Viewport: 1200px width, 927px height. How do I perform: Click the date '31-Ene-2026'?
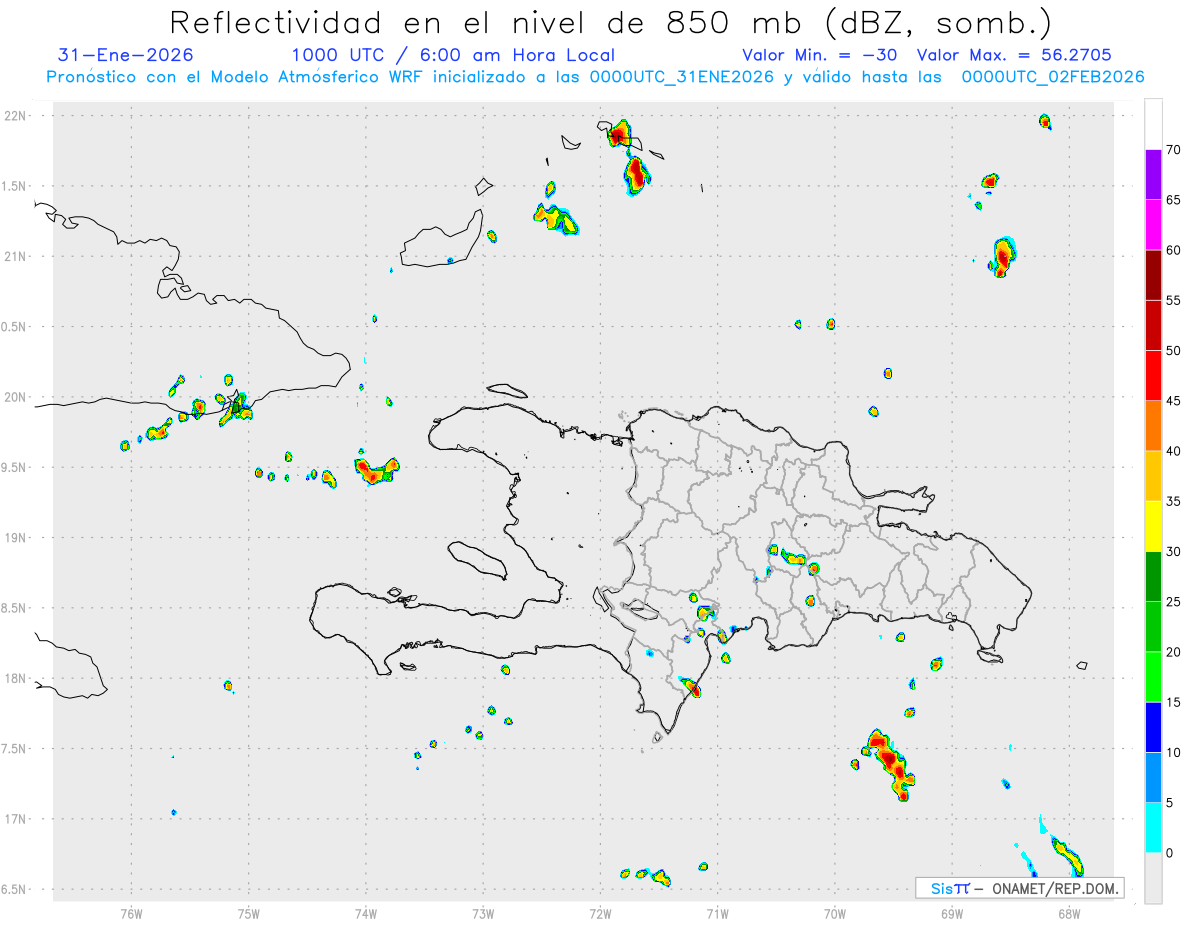click(126, 55)
